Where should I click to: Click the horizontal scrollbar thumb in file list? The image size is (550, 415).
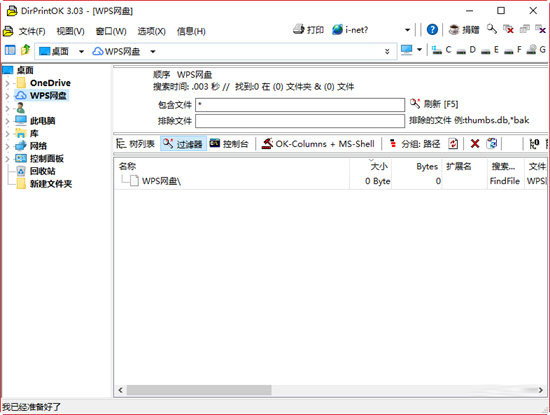coord(199,390)
